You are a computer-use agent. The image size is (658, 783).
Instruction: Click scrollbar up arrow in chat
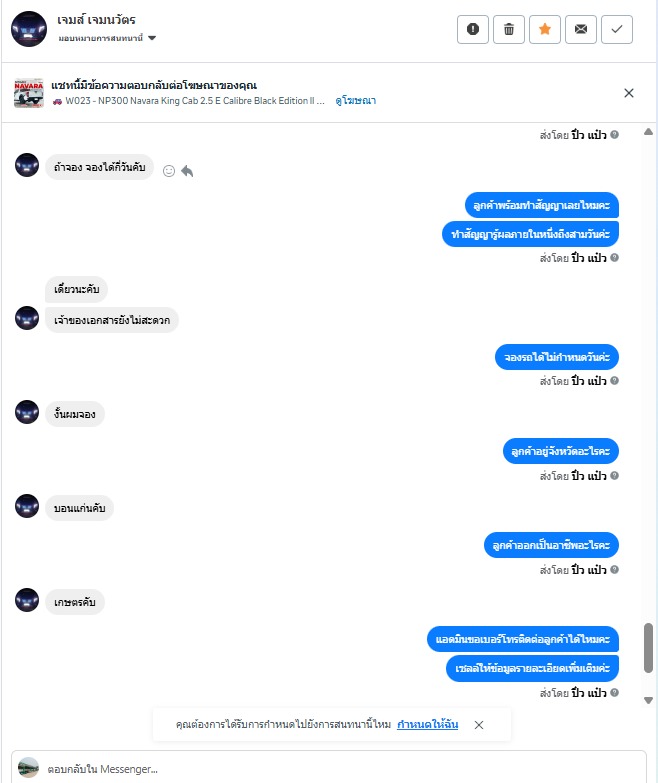[x=648, y=132]
